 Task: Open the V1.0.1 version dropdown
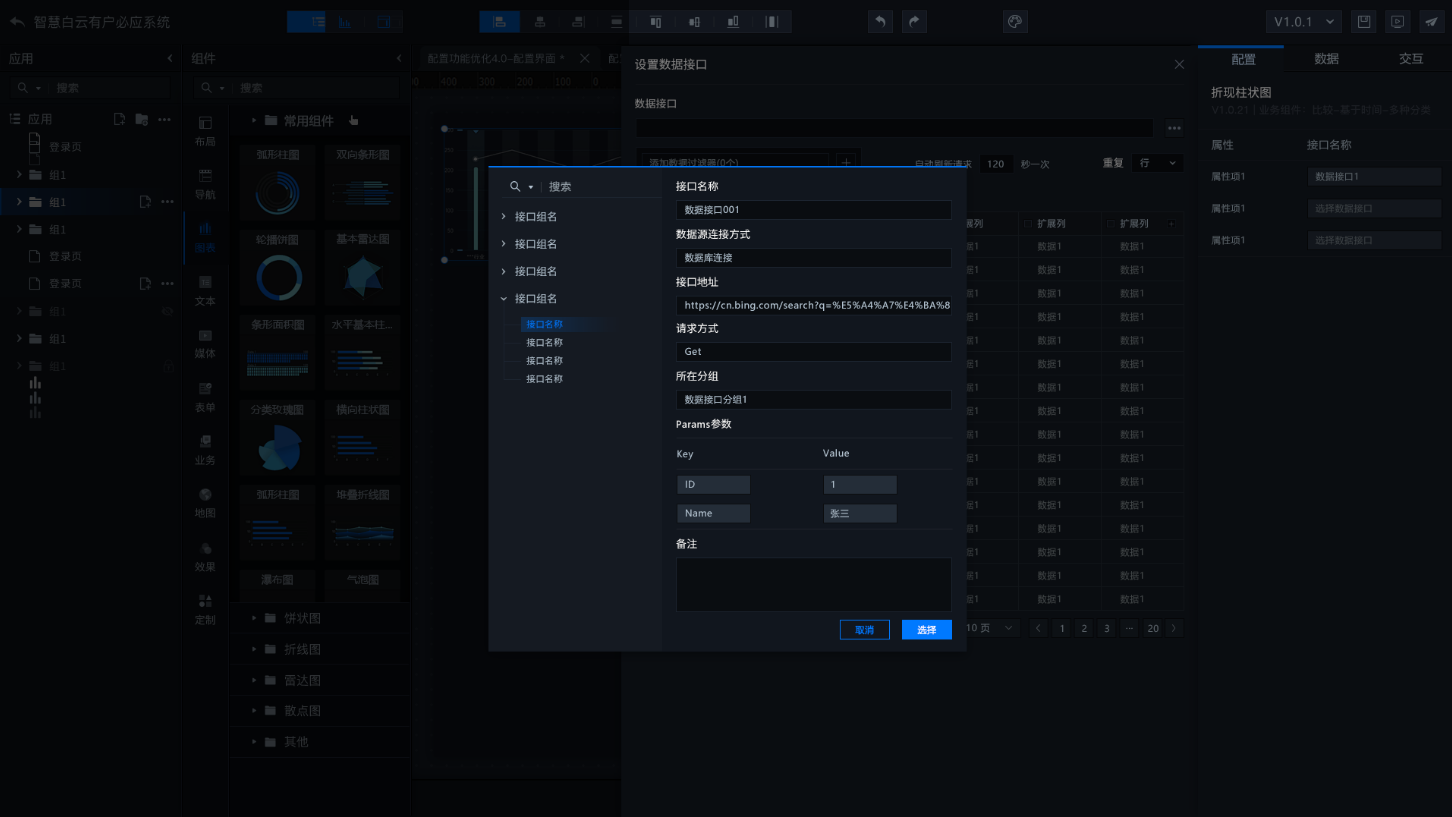[x=1303, y=22]
